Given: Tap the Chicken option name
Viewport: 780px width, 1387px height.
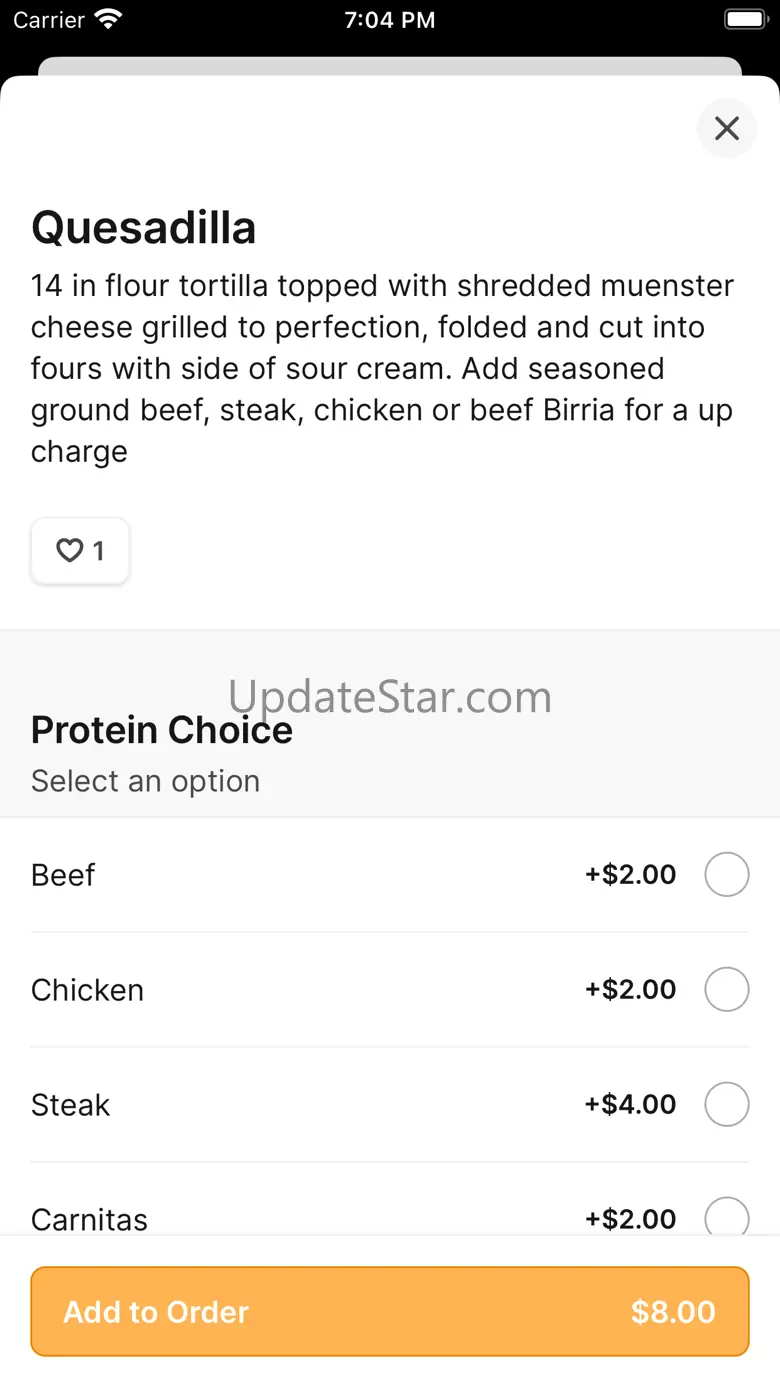Looking at the screenshot, I should 88,990.
